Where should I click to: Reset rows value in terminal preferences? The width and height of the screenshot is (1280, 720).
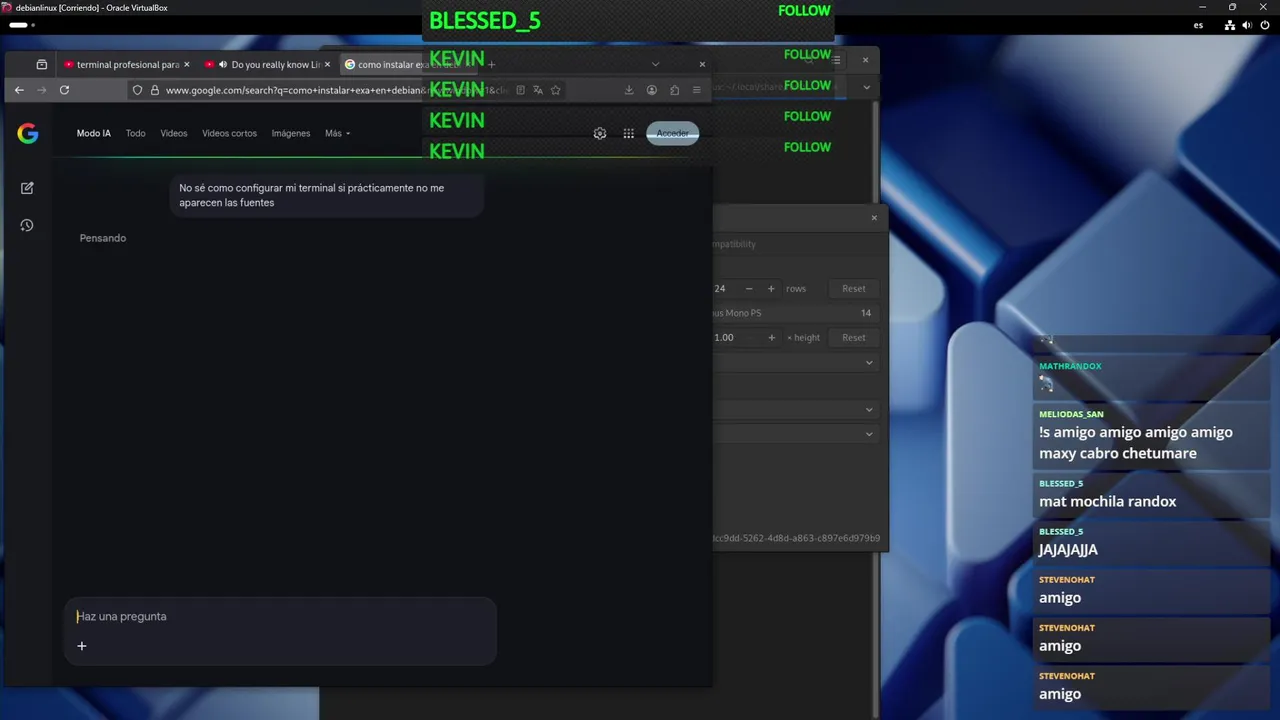pos(854,288)
